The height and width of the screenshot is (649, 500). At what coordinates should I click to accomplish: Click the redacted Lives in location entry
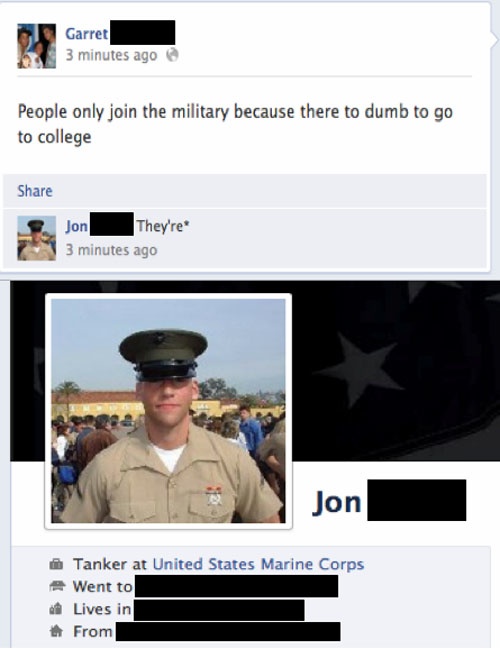(x=219, y=610)
